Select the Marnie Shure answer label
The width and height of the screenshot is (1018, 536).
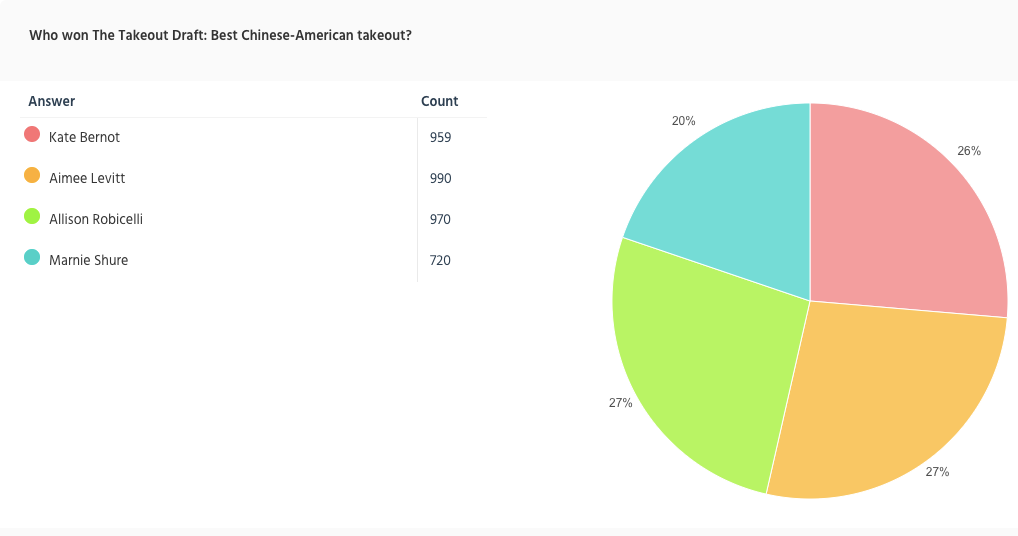click(x=88, y=260)
